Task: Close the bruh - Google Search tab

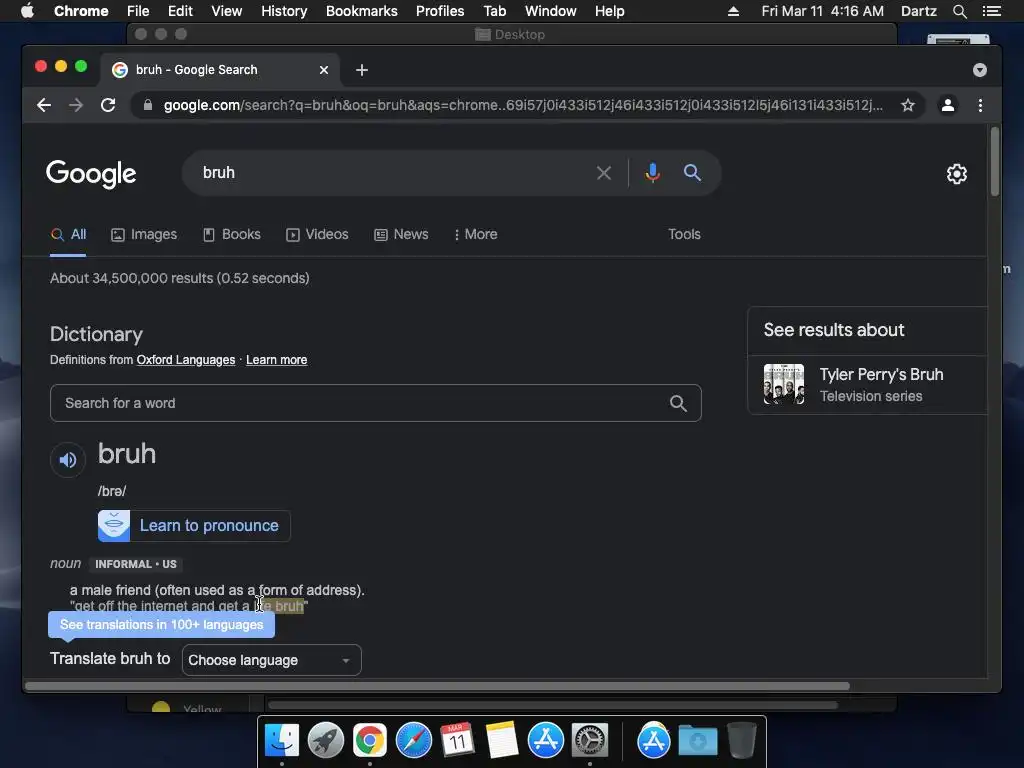Action: pos(324,70)
